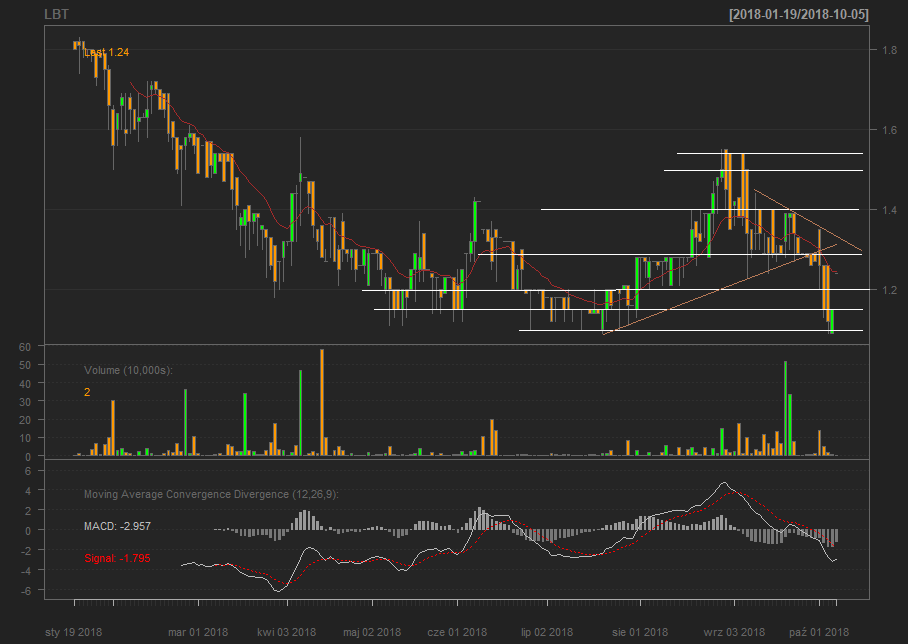The height and width of the screenshot is (644, 908).
Task: Click the 'wrz 03 2018' date label
Action: tap(734, 632)
